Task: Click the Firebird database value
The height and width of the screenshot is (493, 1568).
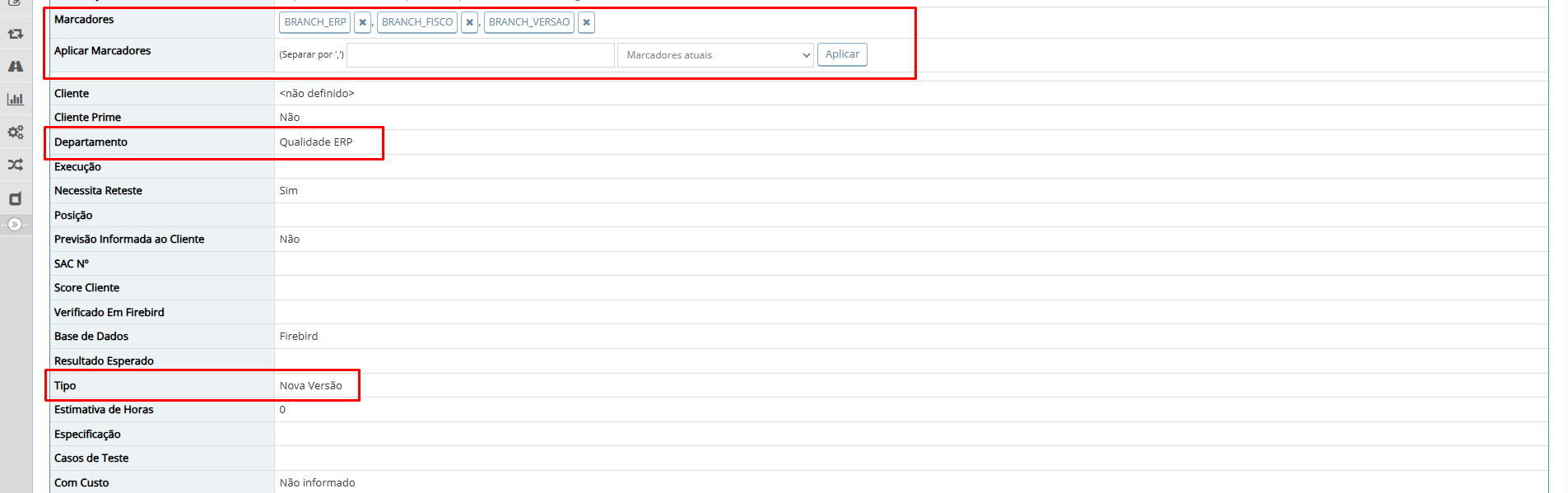Action: point(299,337)
